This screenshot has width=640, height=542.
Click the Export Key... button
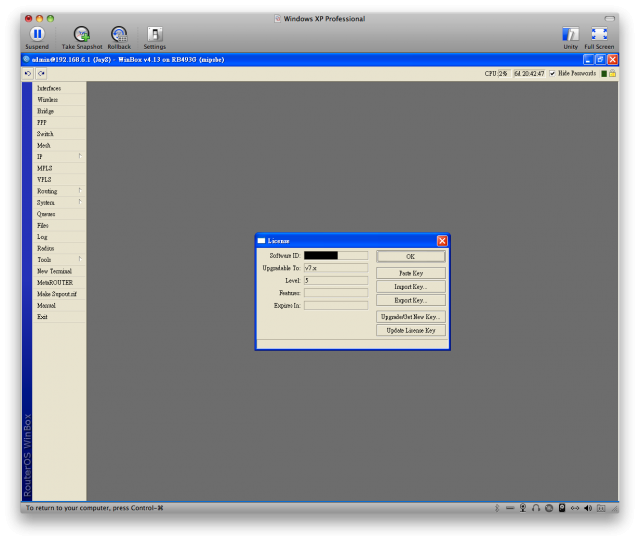point(411,300)
